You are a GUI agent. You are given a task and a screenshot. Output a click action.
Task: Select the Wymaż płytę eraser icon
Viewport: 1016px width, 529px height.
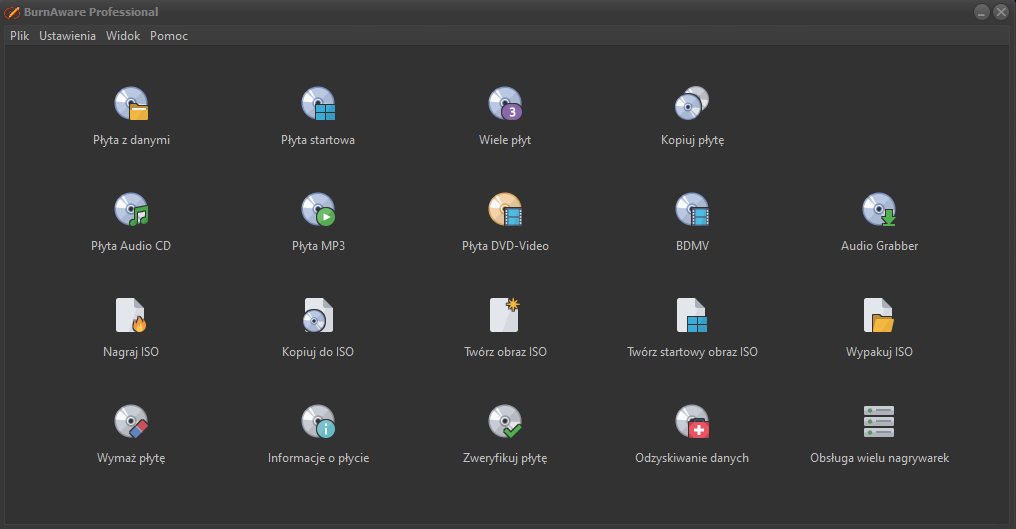(132, 421)
